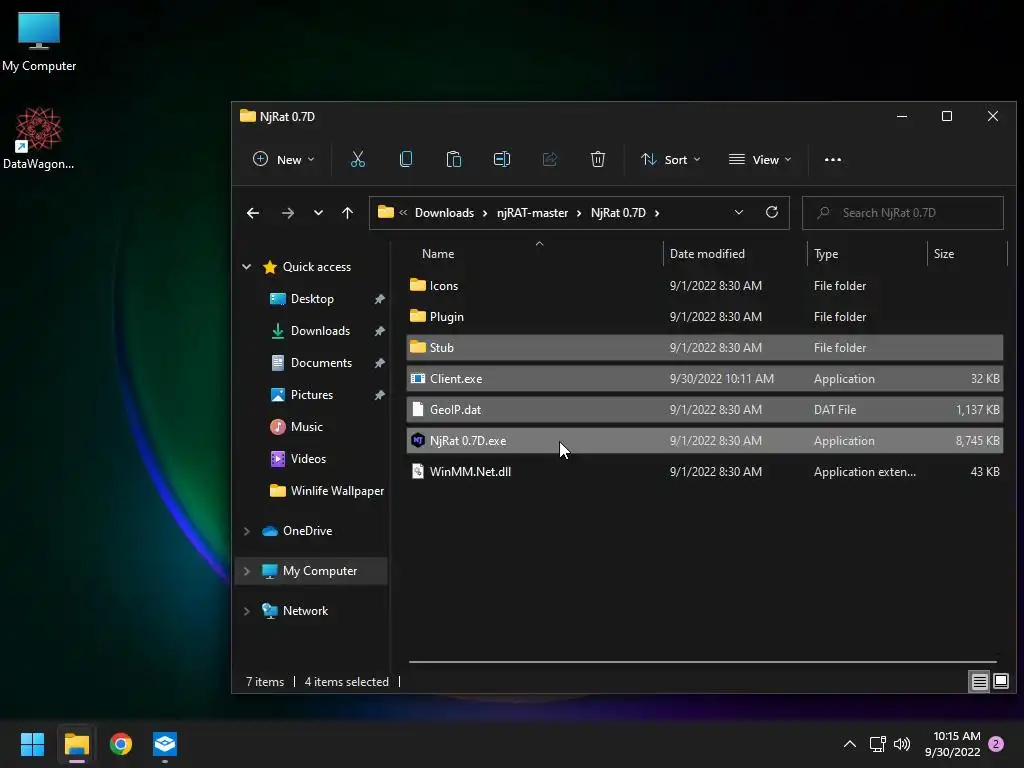Sort by Type column header
1024x768 pixels.
[x=825, y=253]
